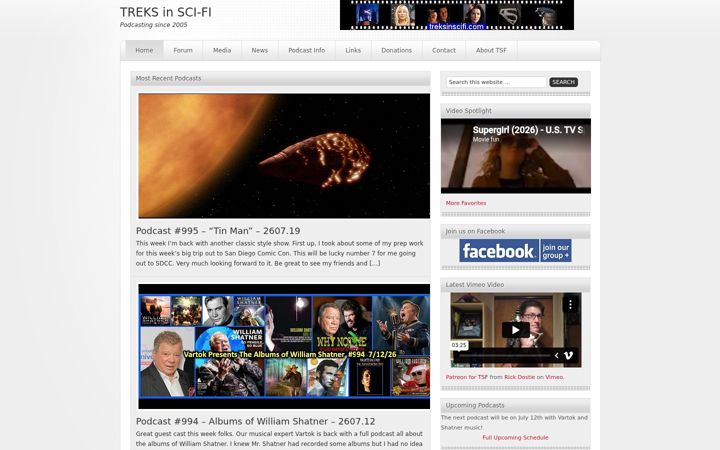Click the treksinscifi.com filmstrip banner
The width and height of the screenshot is (720, 450).
tap(457, 15)
